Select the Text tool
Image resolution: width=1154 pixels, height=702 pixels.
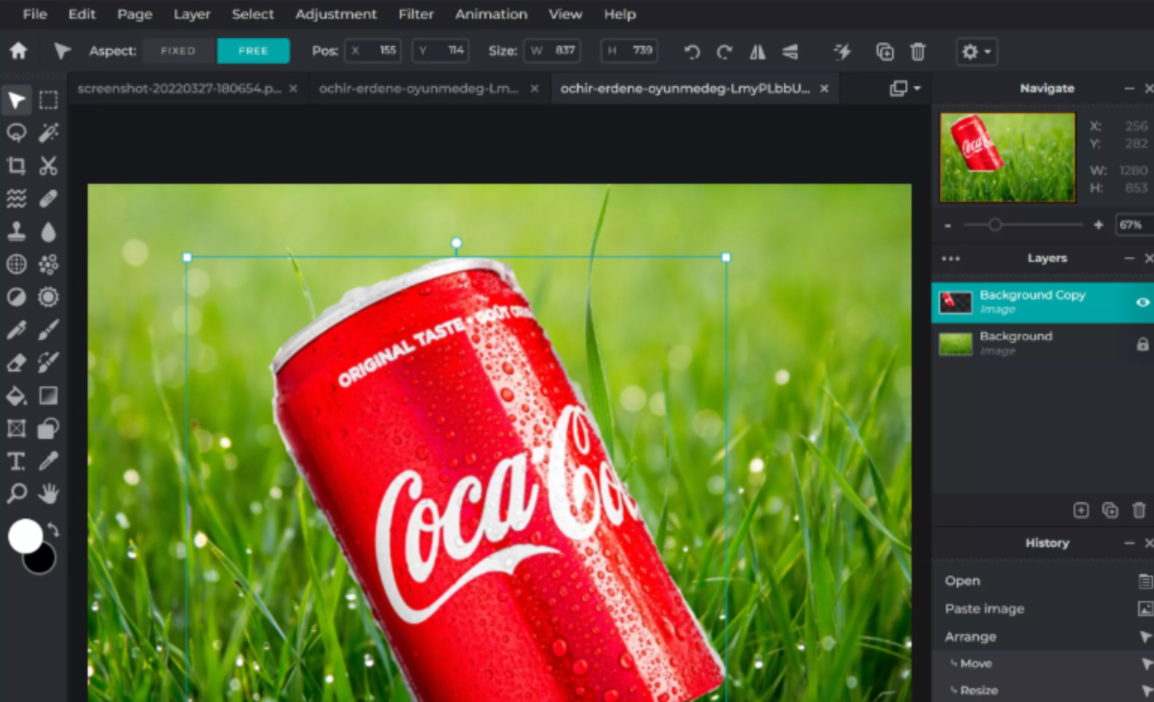(17, 462)
